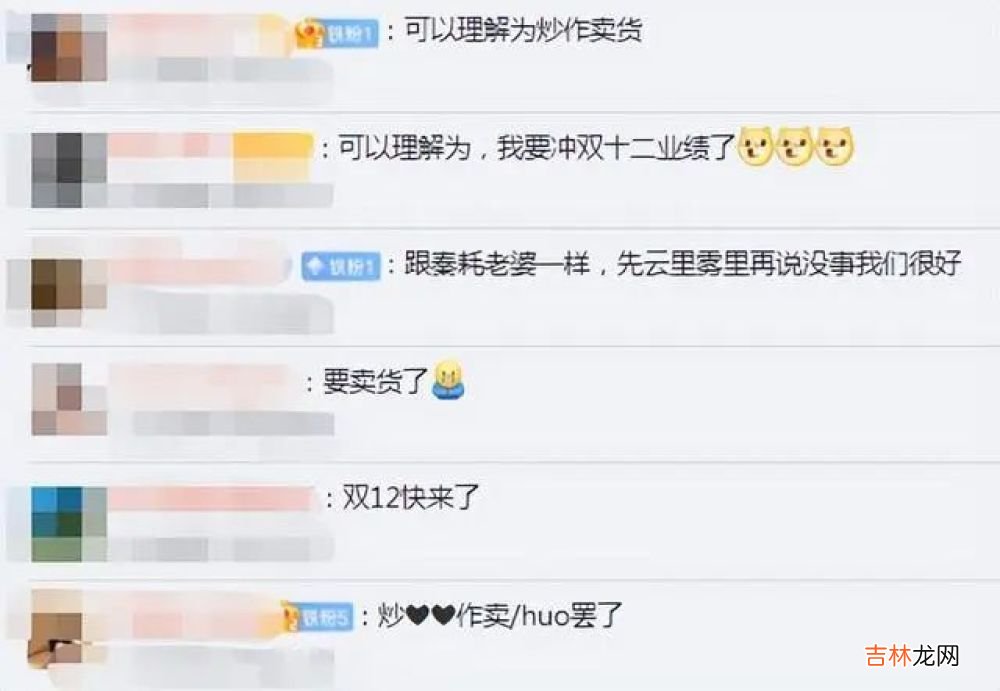Click the 吉林龙网 watermark link
This screenshot has height=691, width=1000.
pos(913,656)
